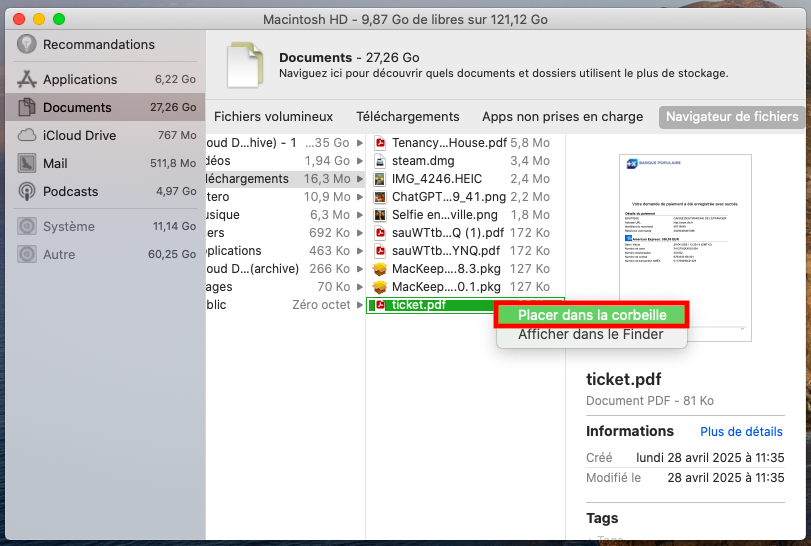Click the MacKeep….8.3.pkg package icon
The image size is (811, 546).
coord(380,269)
